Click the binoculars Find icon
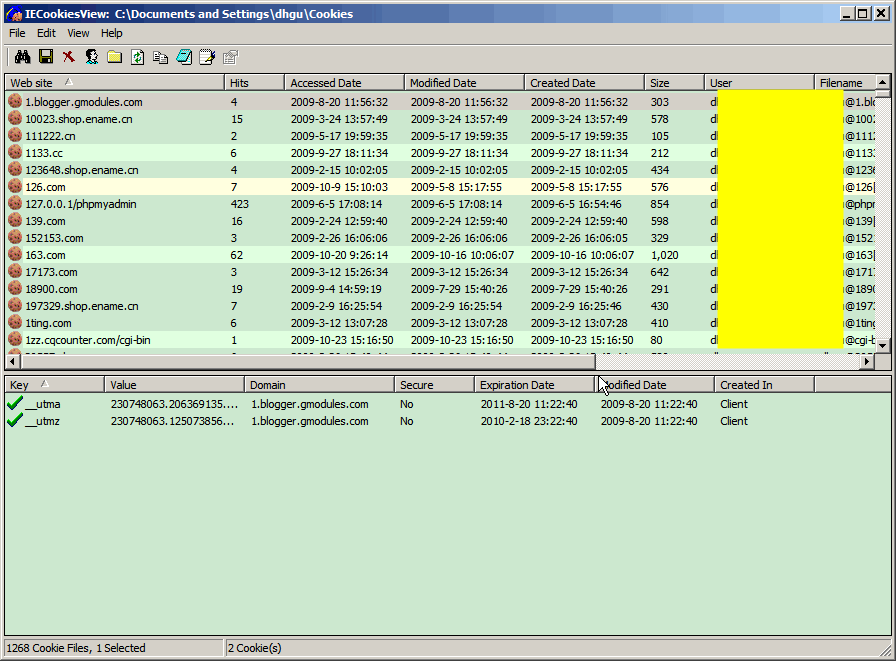The image size is (896, 661). [x=23, y=58]
